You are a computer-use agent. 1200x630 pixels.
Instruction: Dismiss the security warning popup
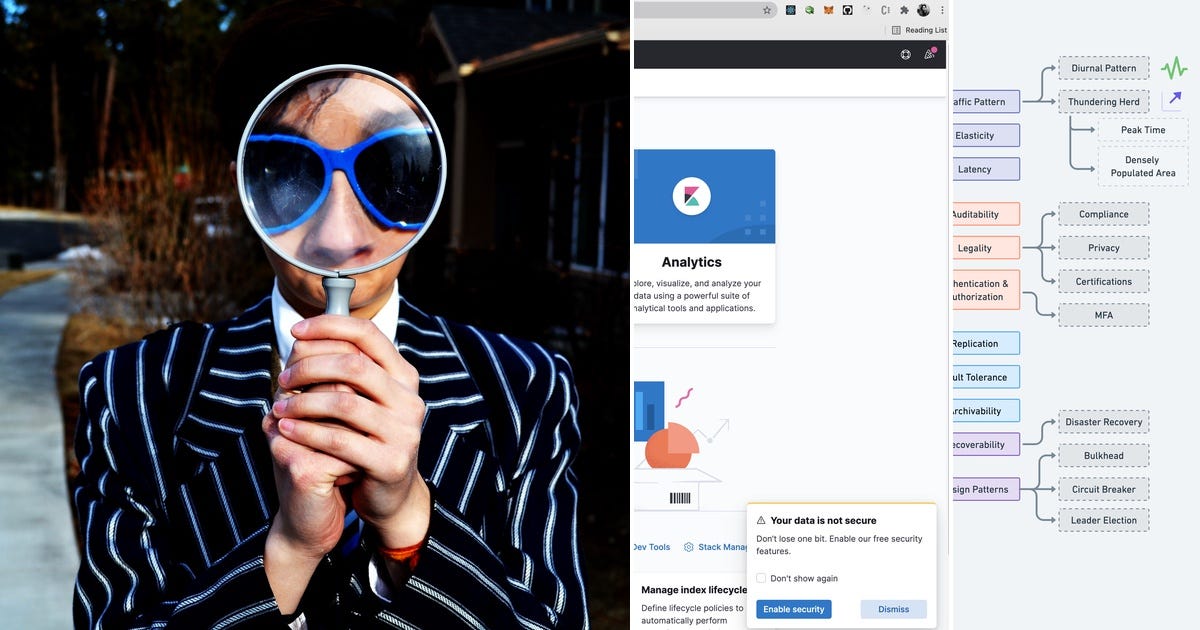tap(893, 609)
